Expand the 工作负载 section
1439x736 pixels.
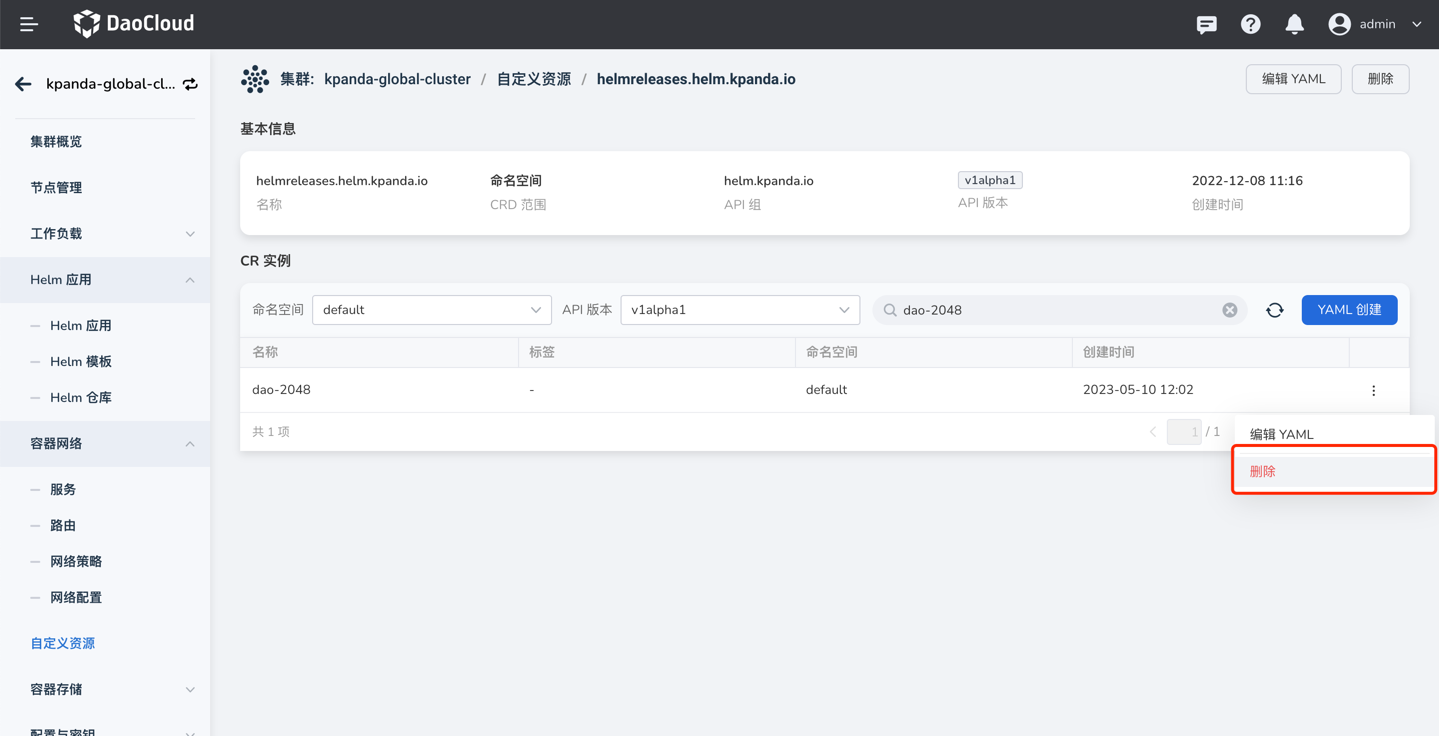(105, 234)
